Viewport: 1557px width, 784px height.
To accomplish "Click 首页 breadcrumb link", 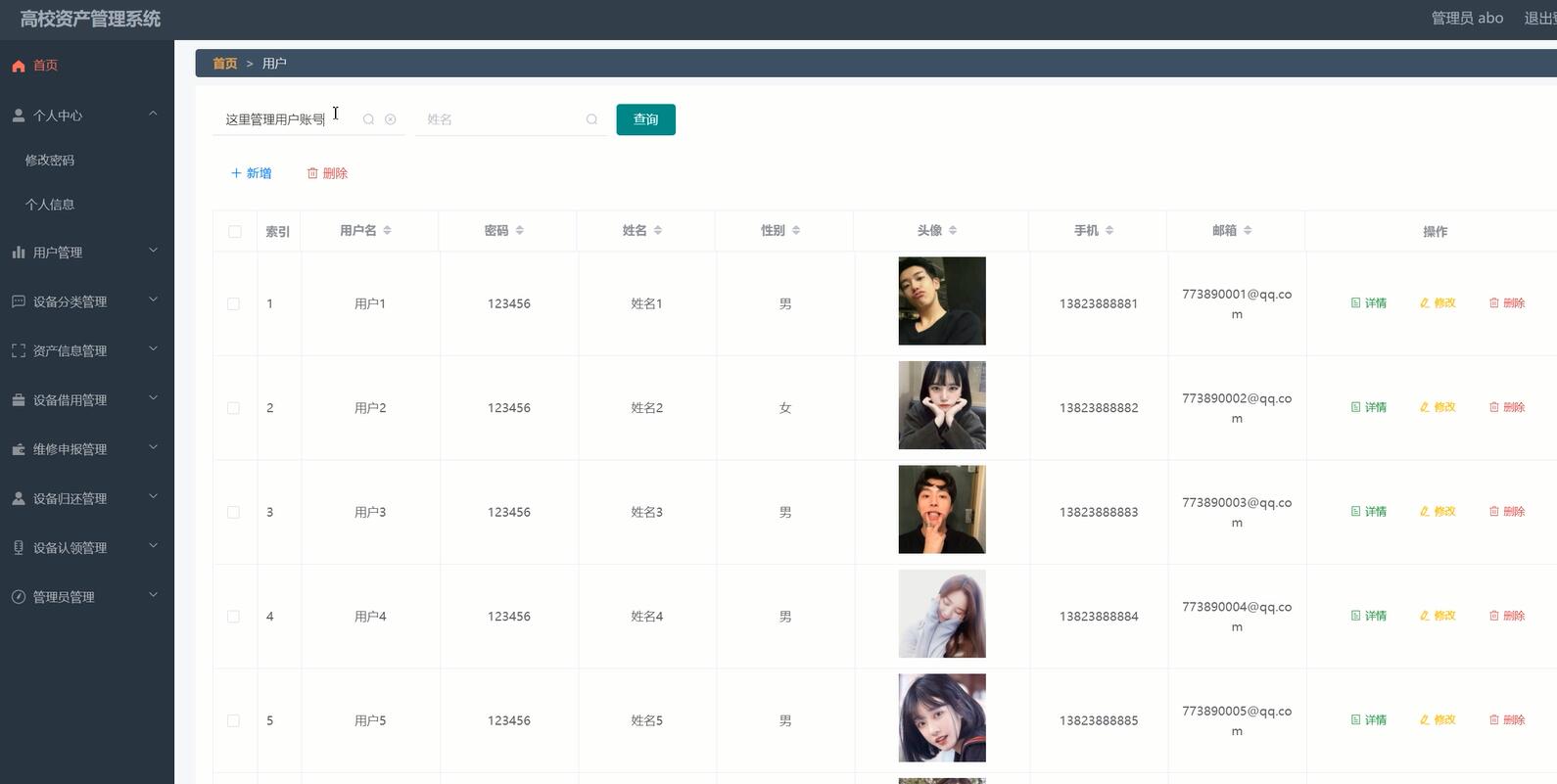I will pyautogui.click(x=225, y=64).
